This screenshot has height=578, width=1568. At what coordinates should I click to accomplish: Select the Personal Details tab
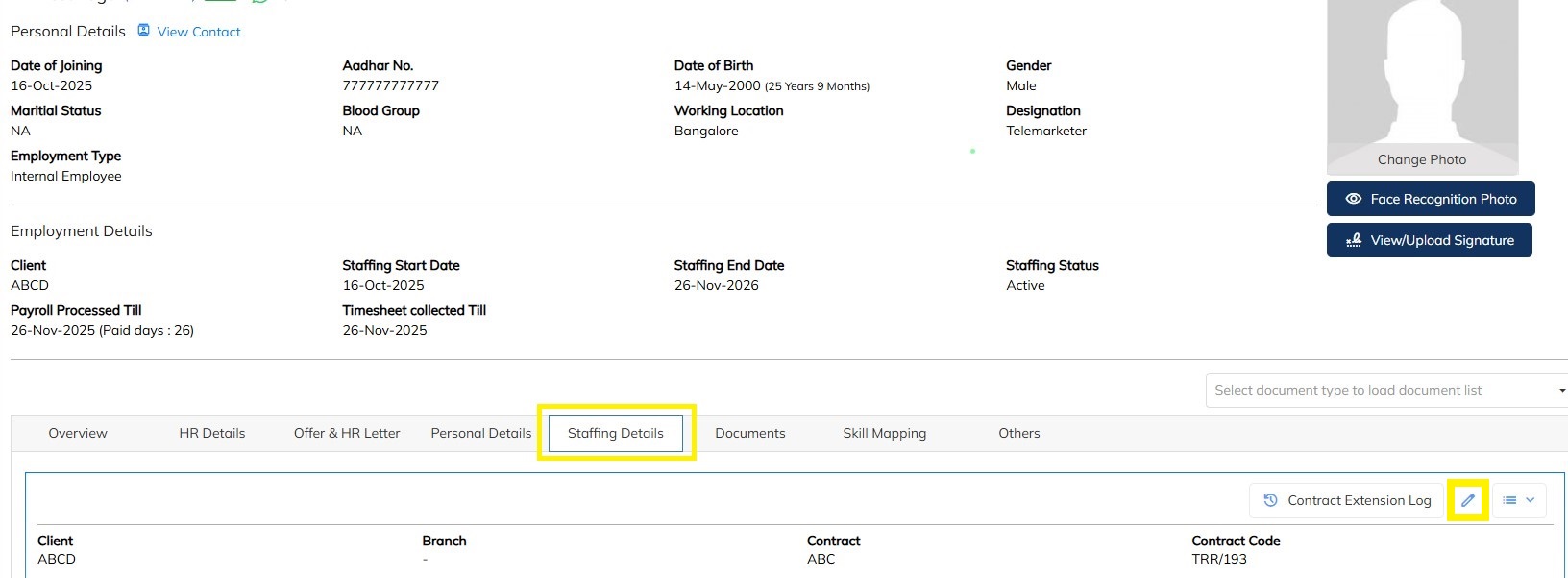click(x=480, y=434)
